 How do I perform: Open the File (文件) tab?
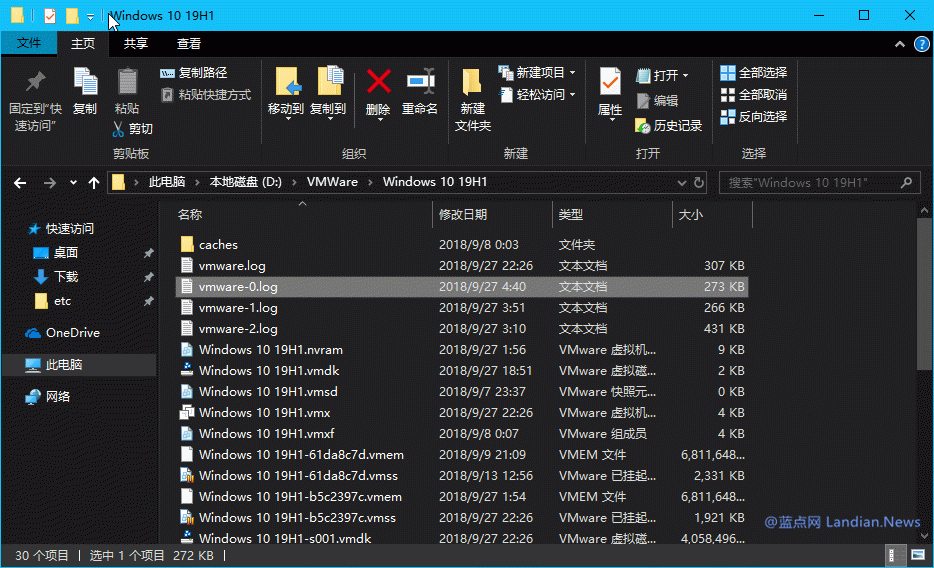point(29,43)
